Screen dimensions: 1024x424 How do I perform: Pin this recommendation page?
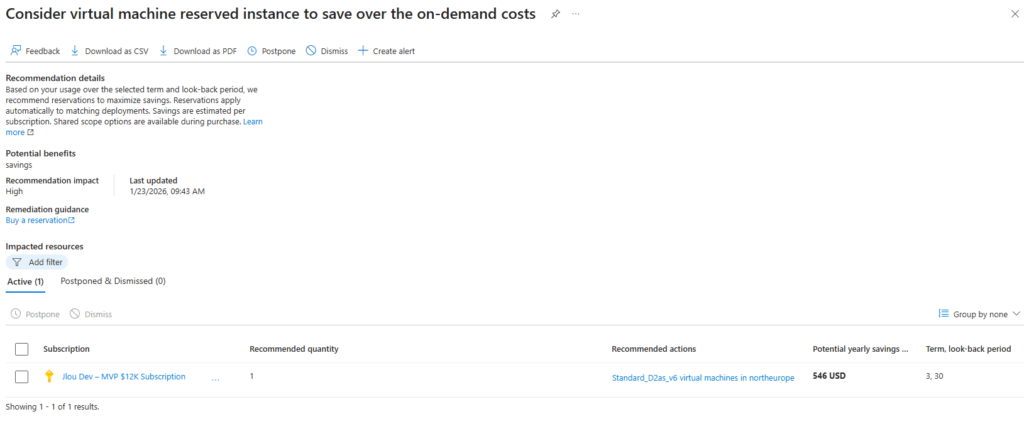point(556,14)
